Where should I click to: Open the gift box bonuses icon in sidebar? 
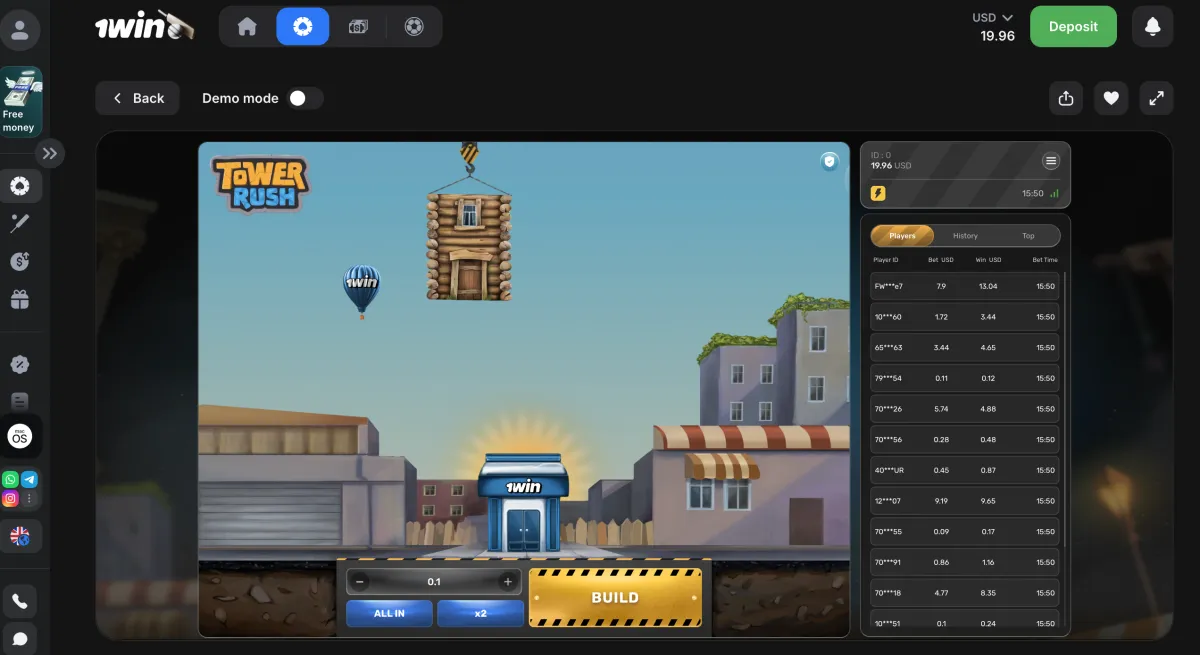click(x=19, y=299)
